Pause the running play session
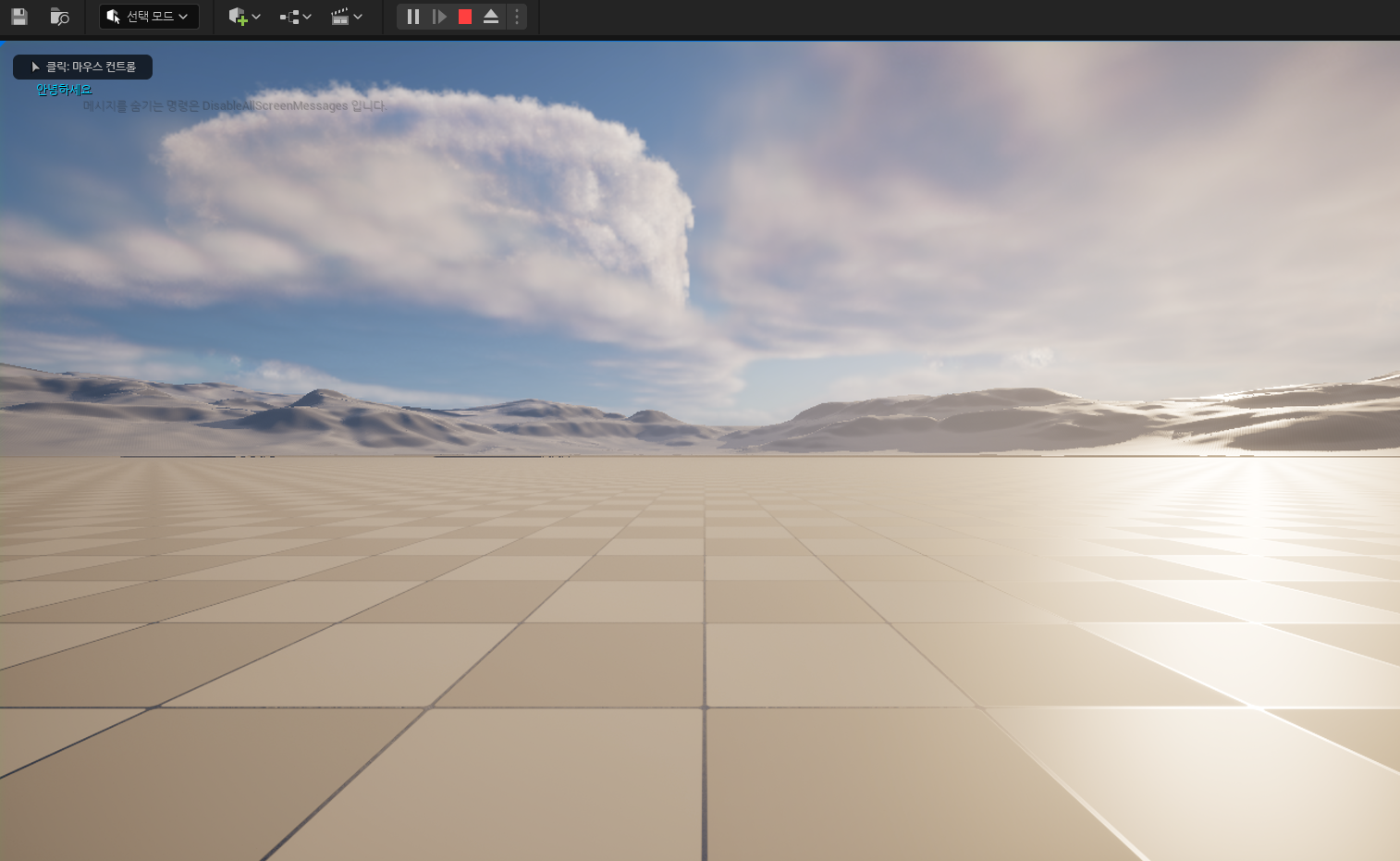Viewport: 1400px width, 861px height. pos(413,17)
